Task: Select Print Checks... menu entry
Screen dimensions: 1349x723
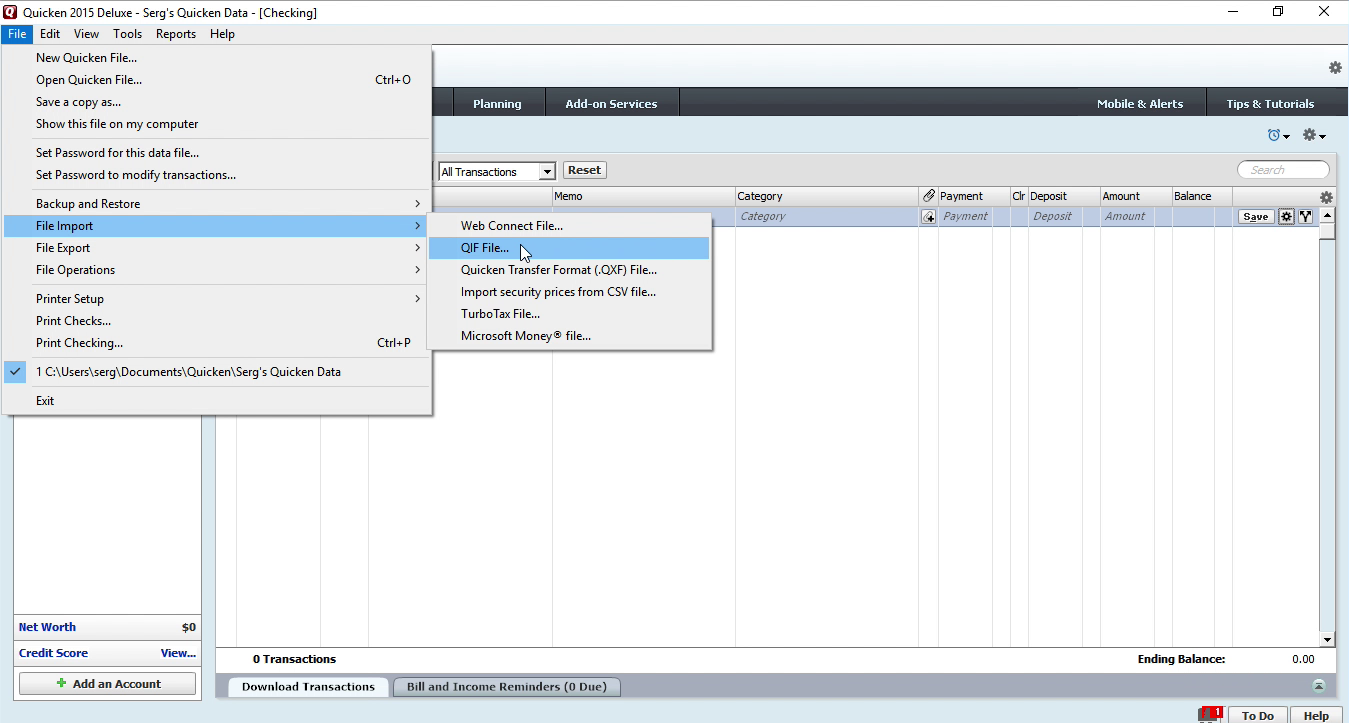Action: point(217,321)
